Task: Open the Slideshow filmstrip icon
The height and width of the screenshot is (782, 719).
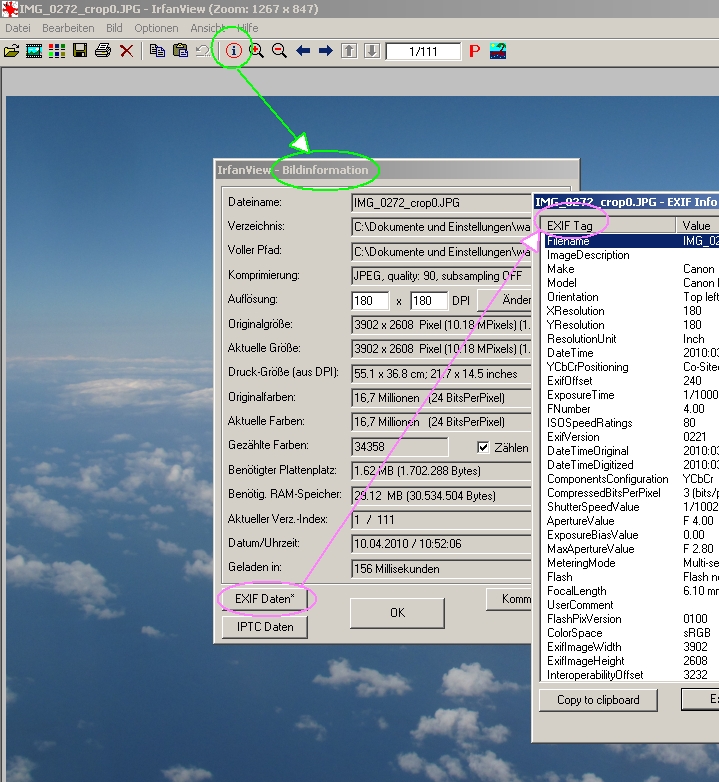Action: [34, 51]
